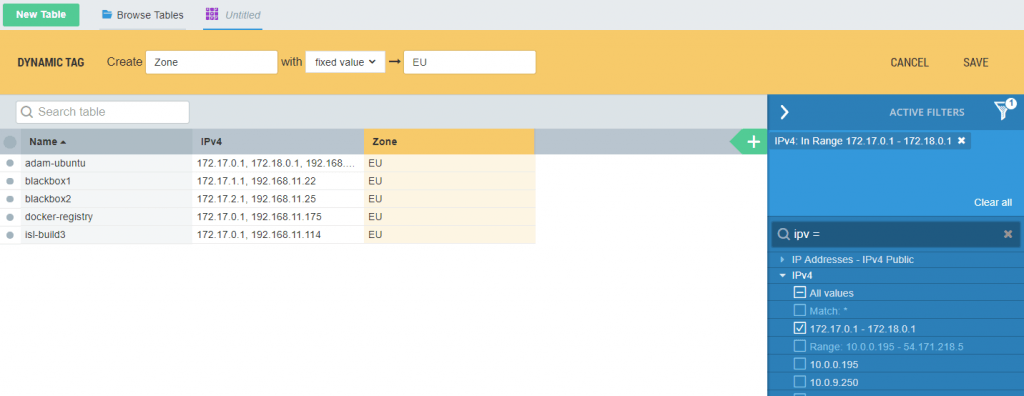This screenshot has height=396, width=1024.
Task: Check the Match: * checkbox
Action: [x=800, y=310]
